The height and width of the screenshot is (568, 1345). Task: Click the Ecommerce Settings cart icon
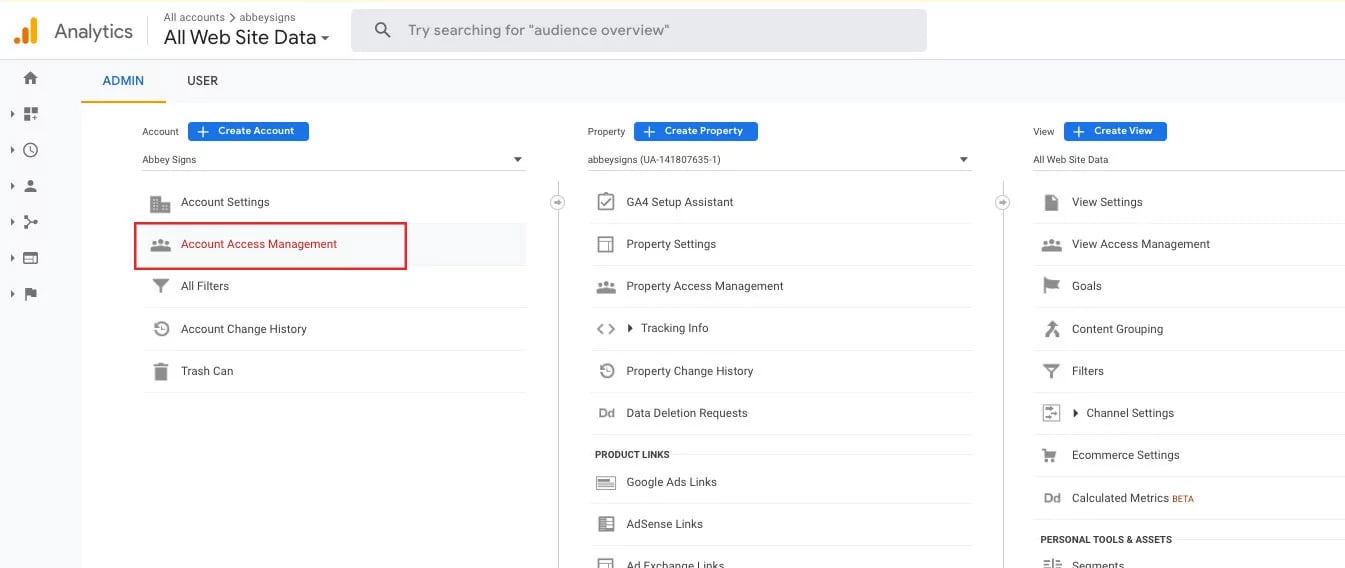pos(1050,455)
